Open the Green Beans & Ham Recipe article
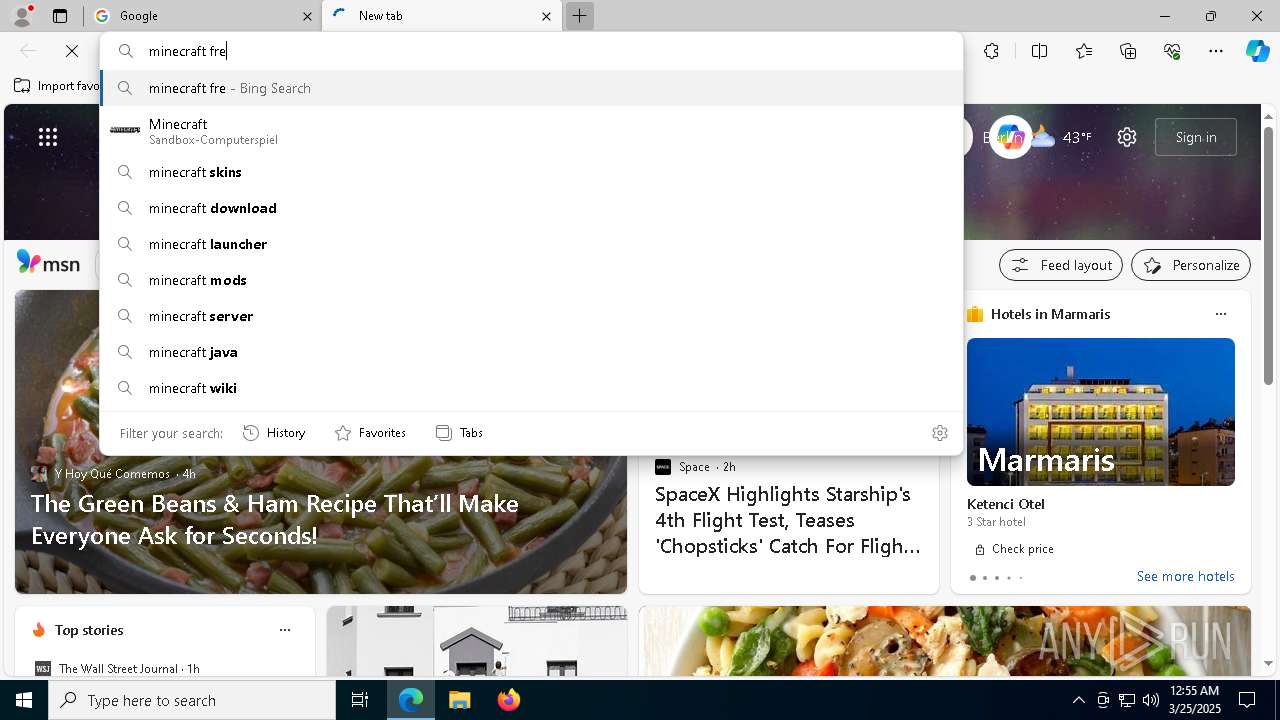Viewport: 1280px width, 720px height. (275, 519)
